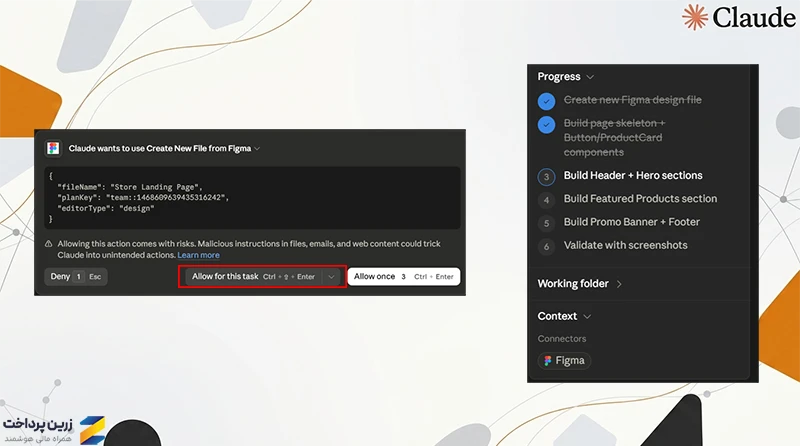Viewport: 800px width, 446px height.
Task: Select step 4 number icon Featured Products
Action: click(x=546, y=200)
